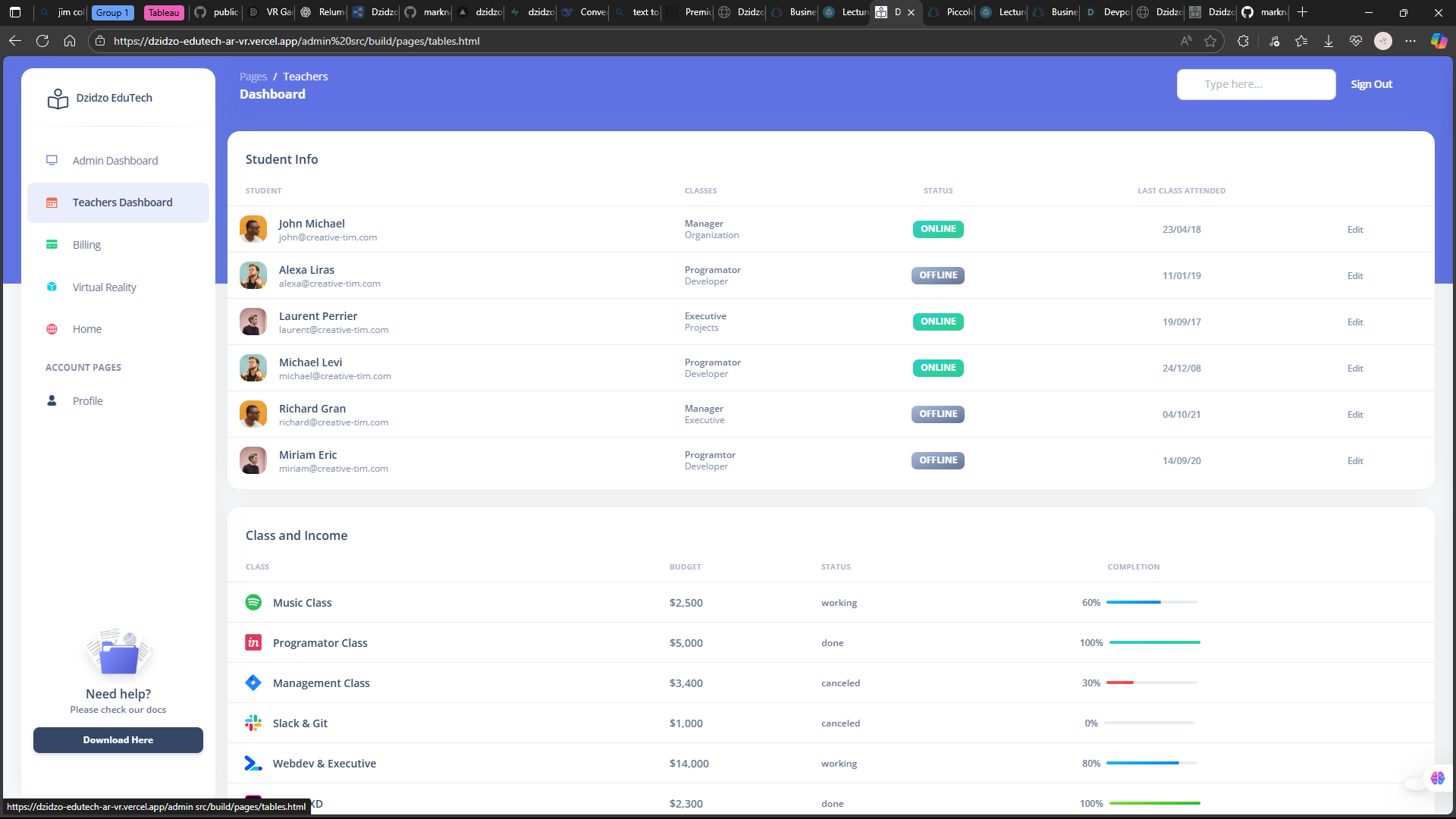The height and width of the screenshot is (819, 1456).
Task: Click Alexa Liras's OFFLINE status badge
Action: coord(938,275)
